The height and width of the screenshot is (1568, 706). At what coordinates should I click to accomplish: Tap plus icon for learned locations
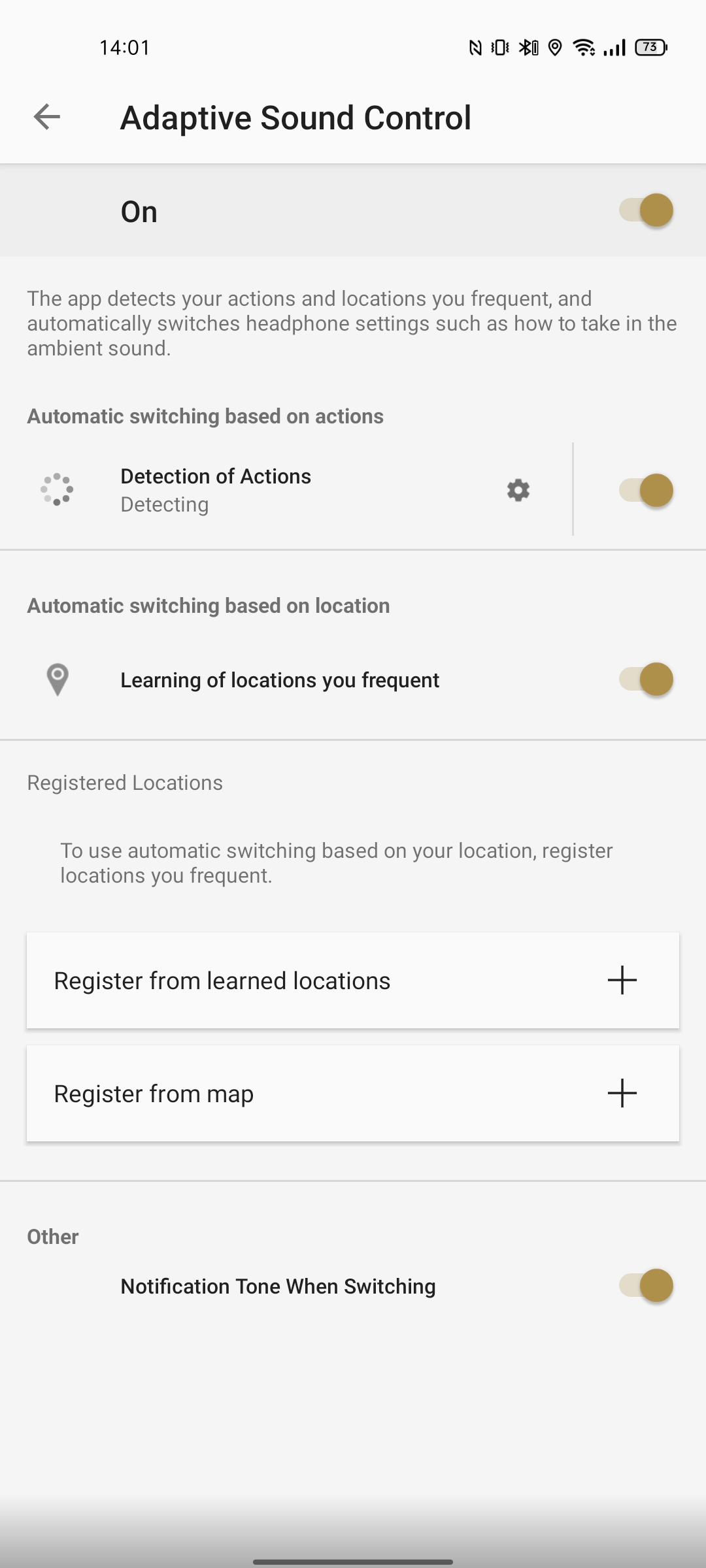click(x=622, y=980)
